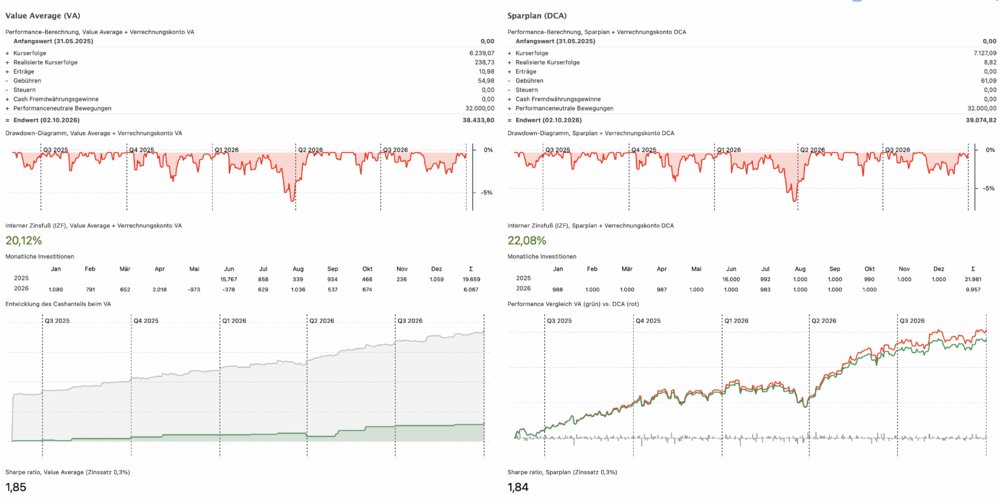The image size is (1000, 497).
Task: Click DCA October 2025 investment 990
Action: click(869, 279)
